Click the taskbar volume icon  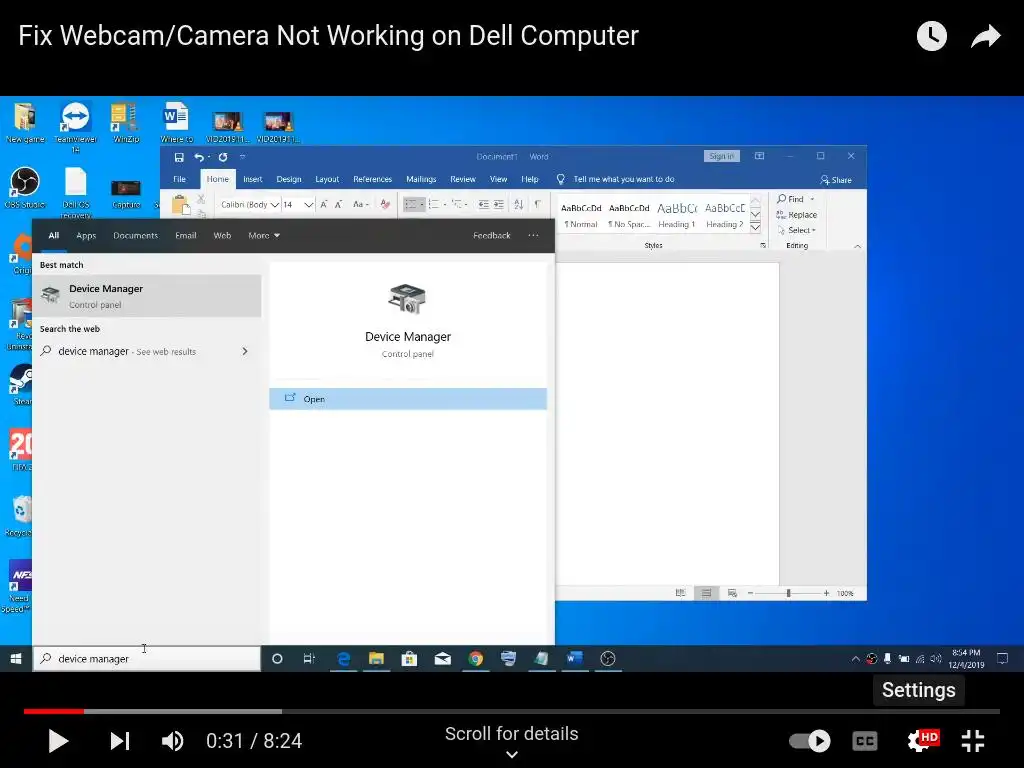click(x=935, y=658)
